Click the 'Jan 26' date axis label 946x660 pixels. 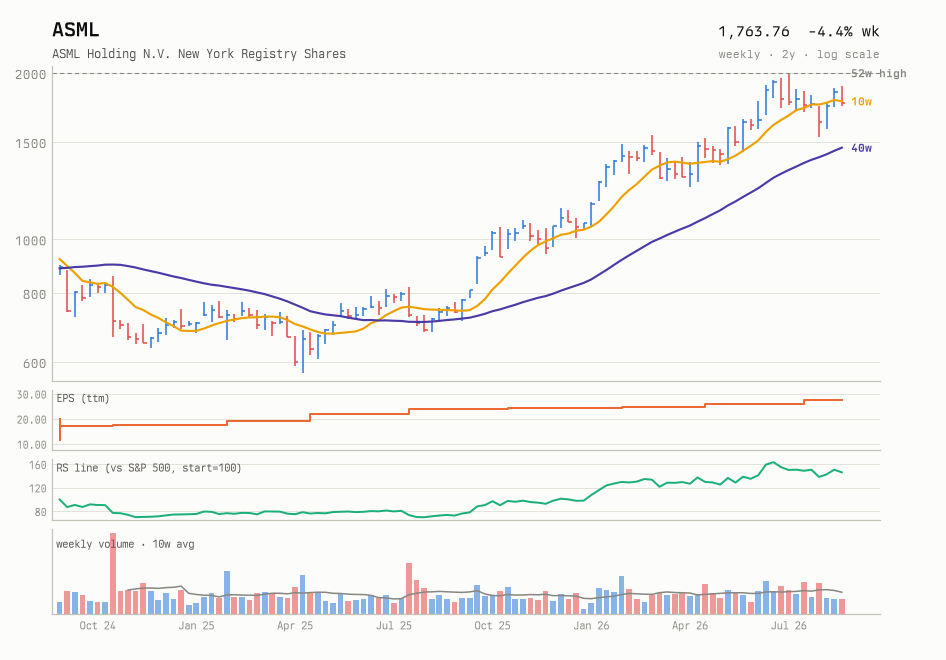click(x=591, y=626)
